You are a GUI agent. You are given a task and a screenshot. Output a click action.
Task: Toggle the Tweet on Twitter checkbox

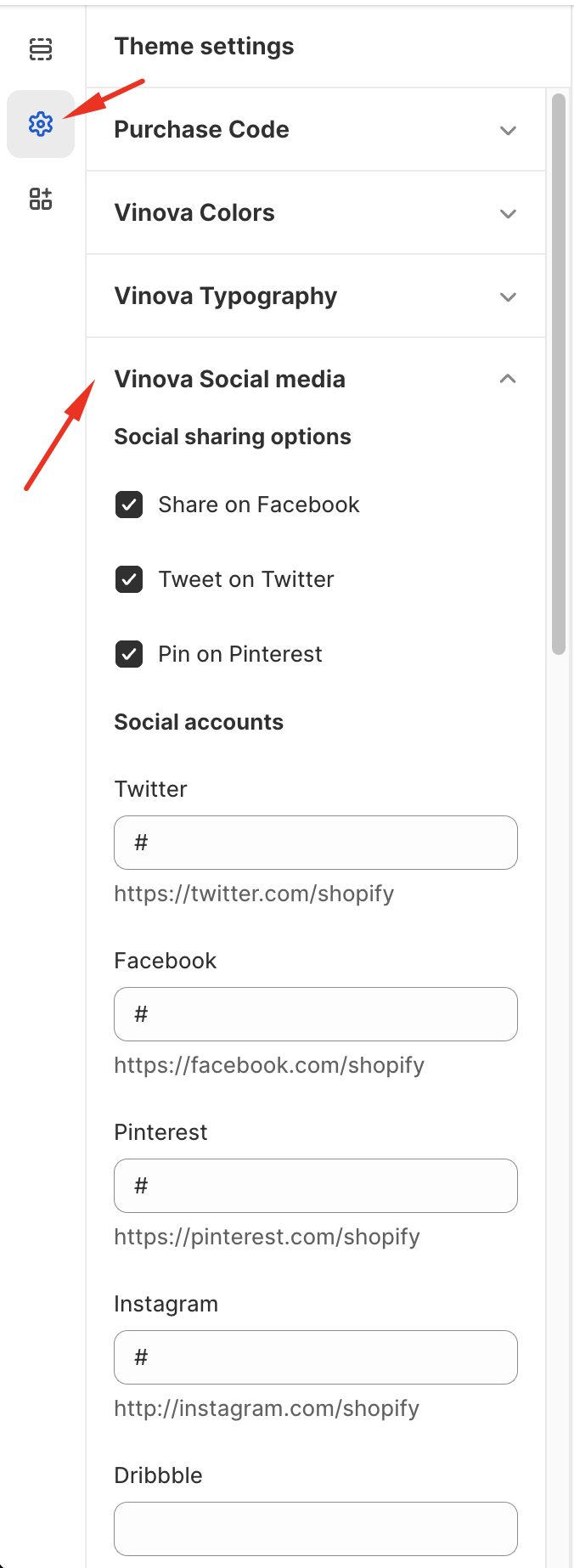coord(129,579)
